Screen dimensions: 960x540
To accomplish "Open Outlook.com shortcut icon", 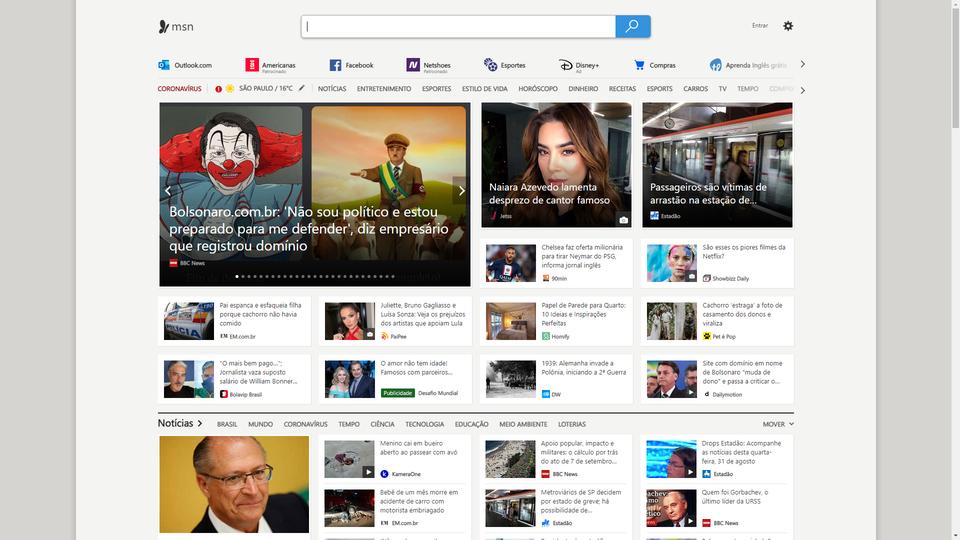I will [x=163, y=65].
